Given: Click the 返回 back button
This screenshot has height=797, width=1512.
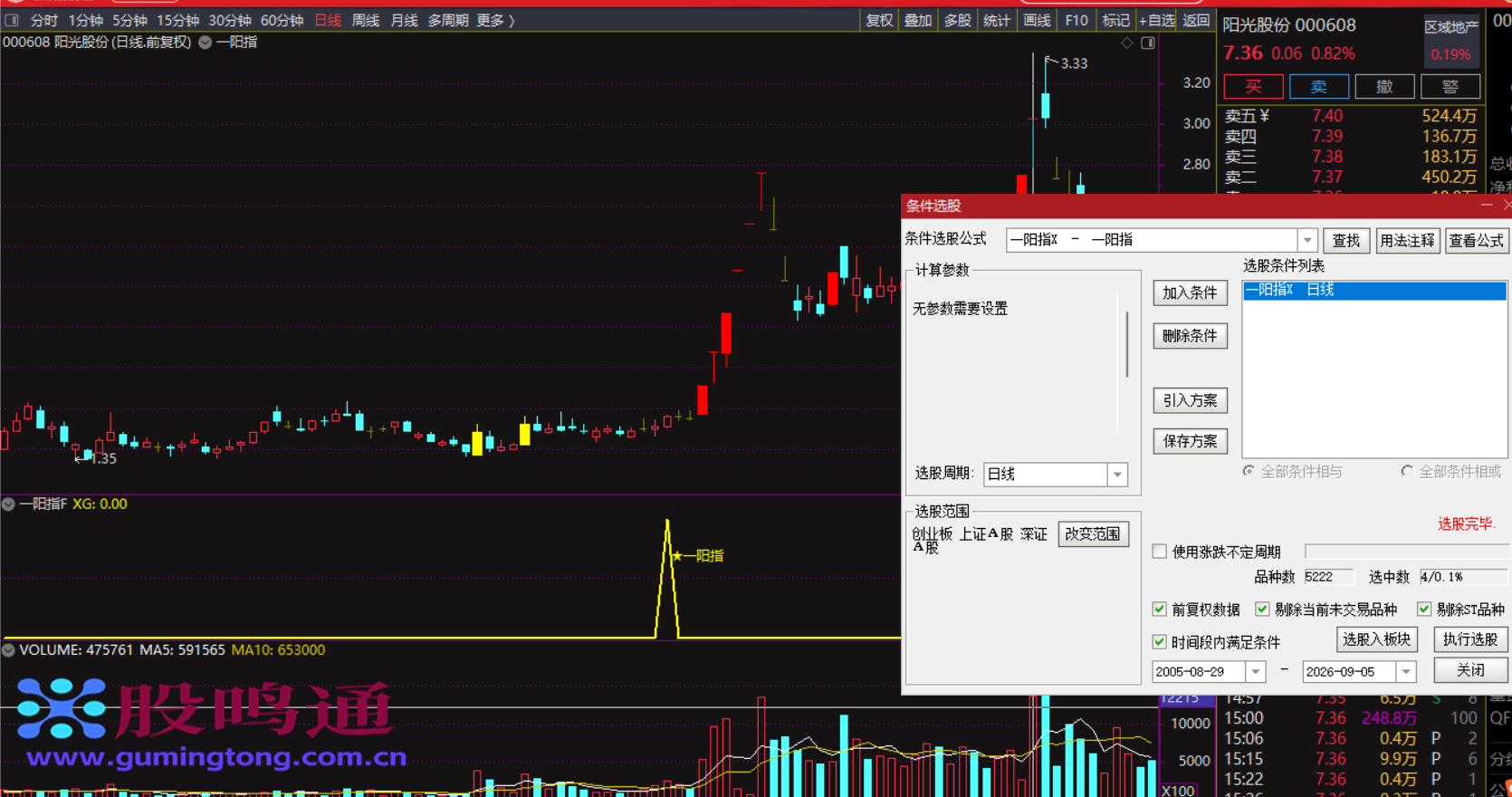Looking at the screenshot, I should click(x=1196, y=20).
